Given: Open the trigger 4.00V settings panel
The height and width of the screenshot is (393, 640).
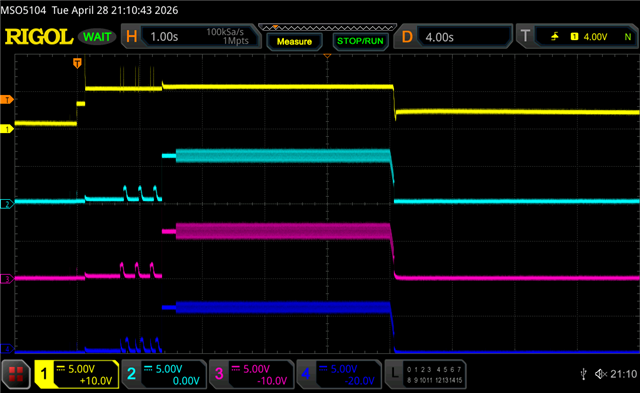Looking at the screenshot, I should pos(577,37).
